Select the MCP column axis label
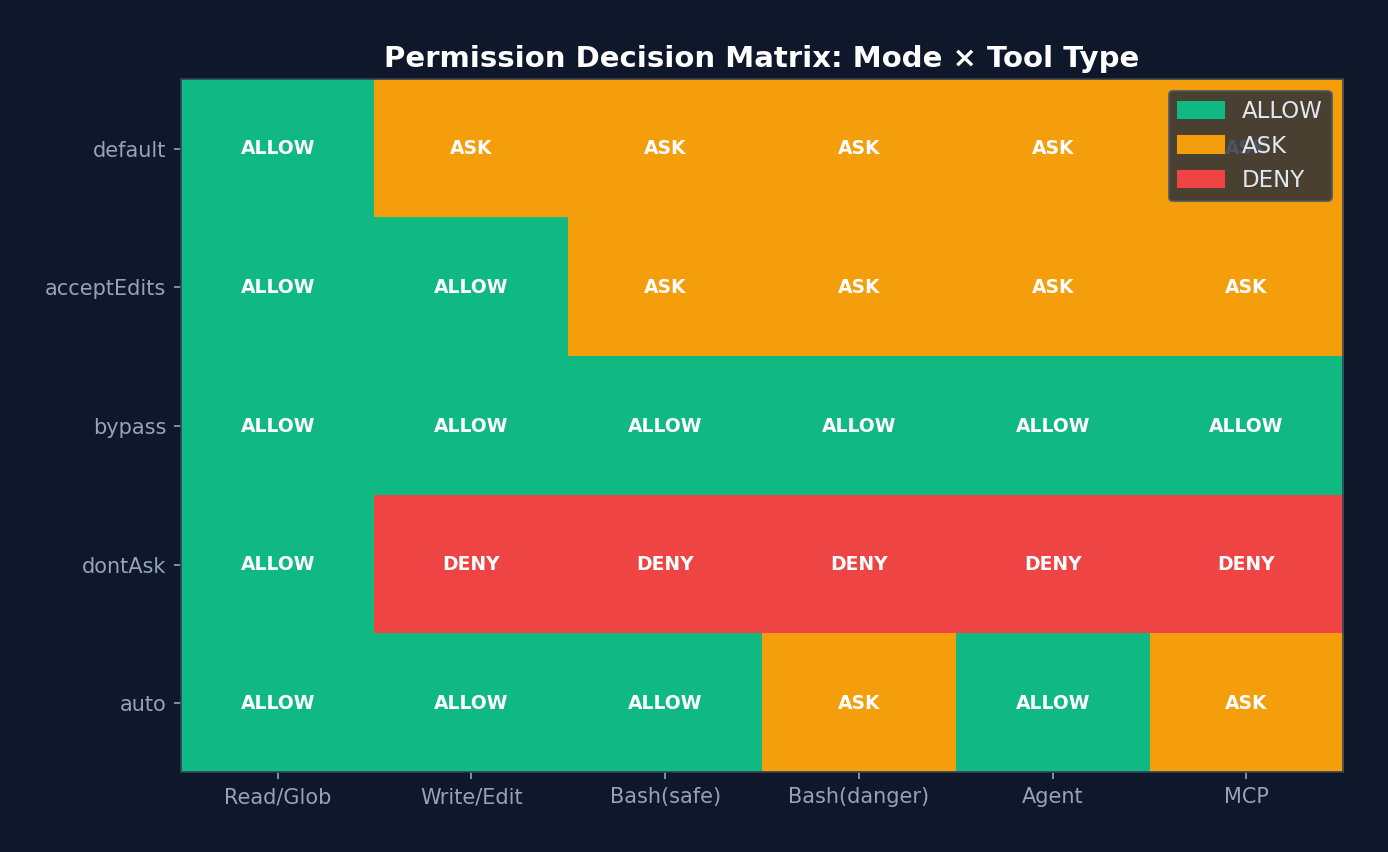Image resolution: width=1388 pixels, height=852 pixels. 1246,797
